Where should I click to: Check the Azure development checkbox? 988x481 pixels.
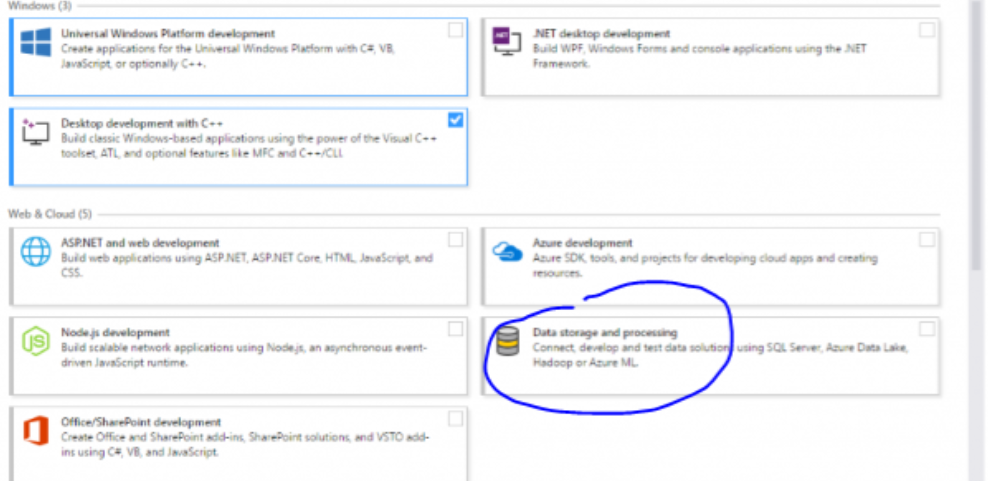click(926, 239)
